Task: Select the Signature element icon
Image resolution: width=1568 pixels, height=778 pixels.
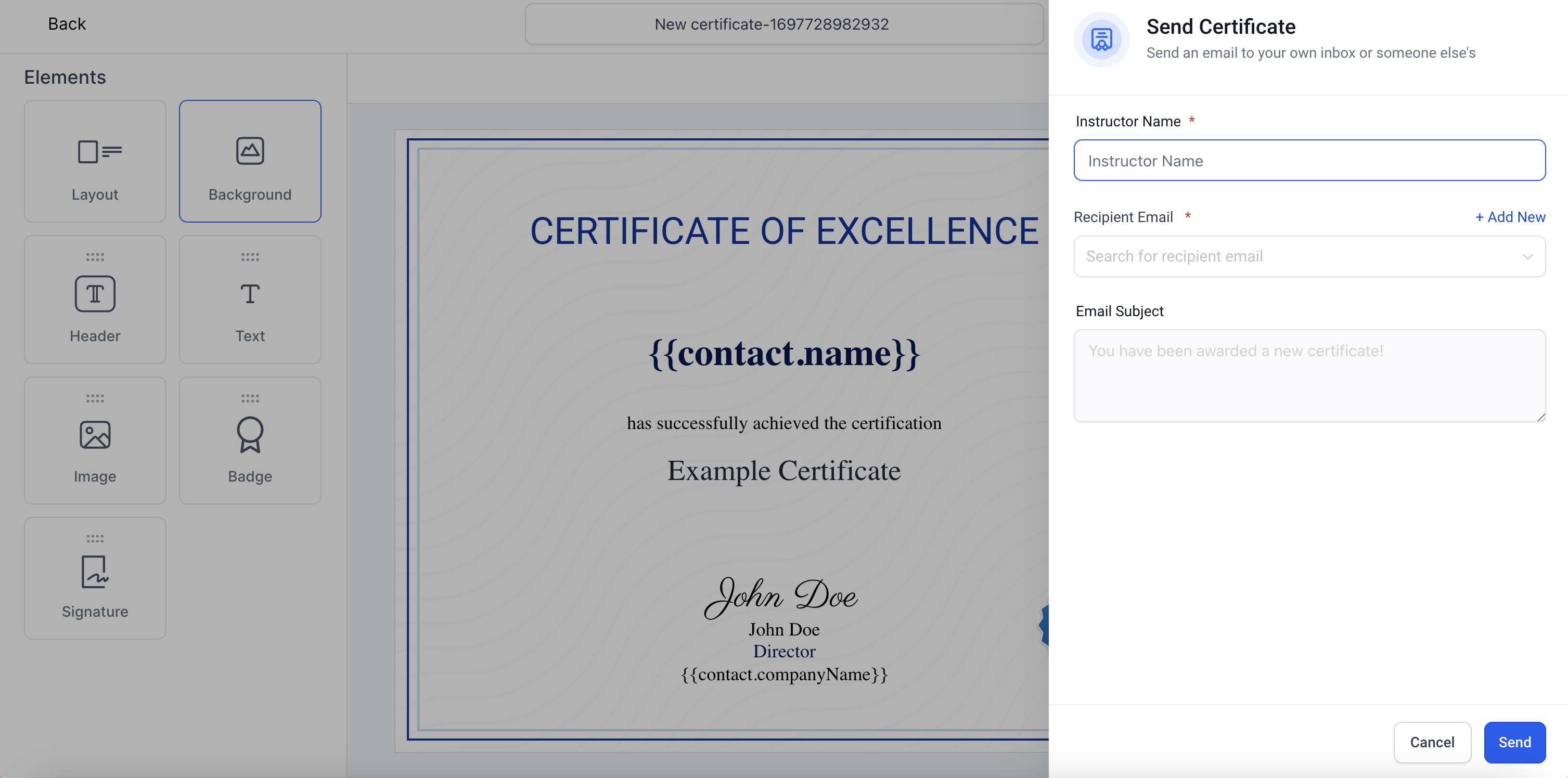Action: tap(95, 572)
